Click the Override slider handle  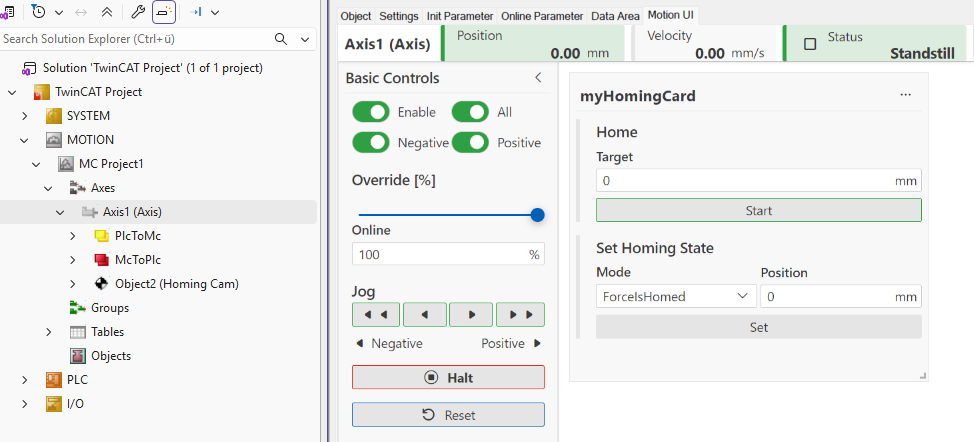pyautogui.click(x=537, y=215)
